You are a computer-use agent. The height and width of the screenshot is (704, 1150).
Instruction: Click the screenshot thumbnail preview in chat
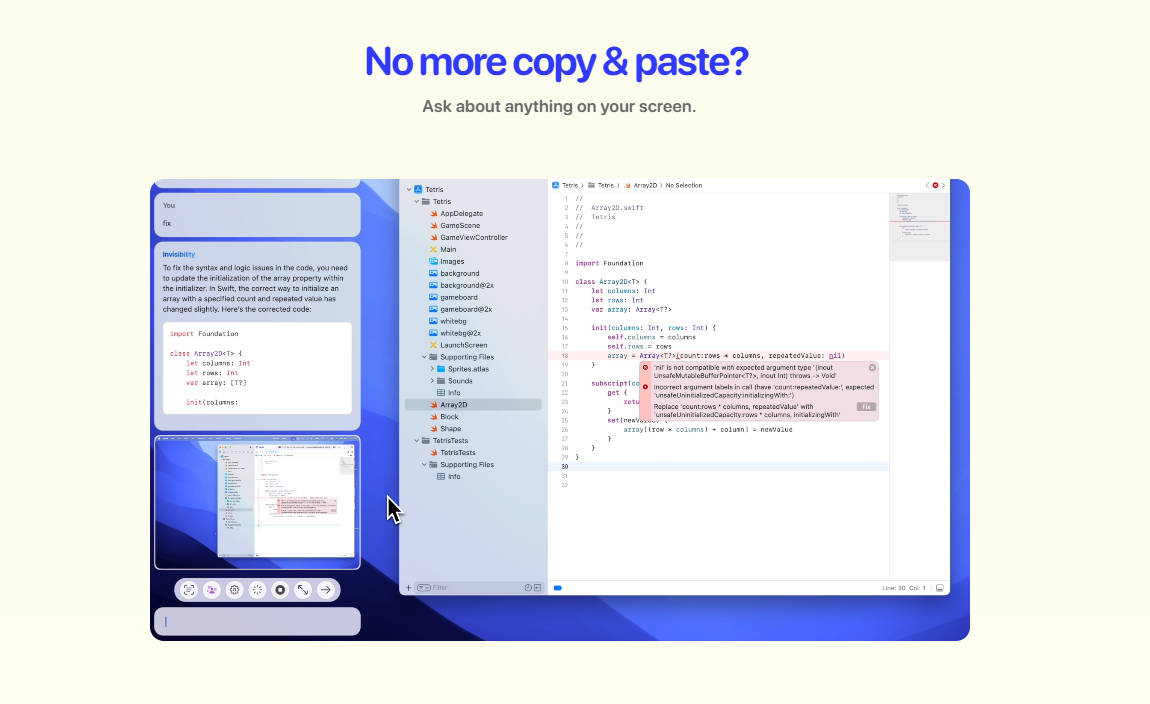pos(257,502)
